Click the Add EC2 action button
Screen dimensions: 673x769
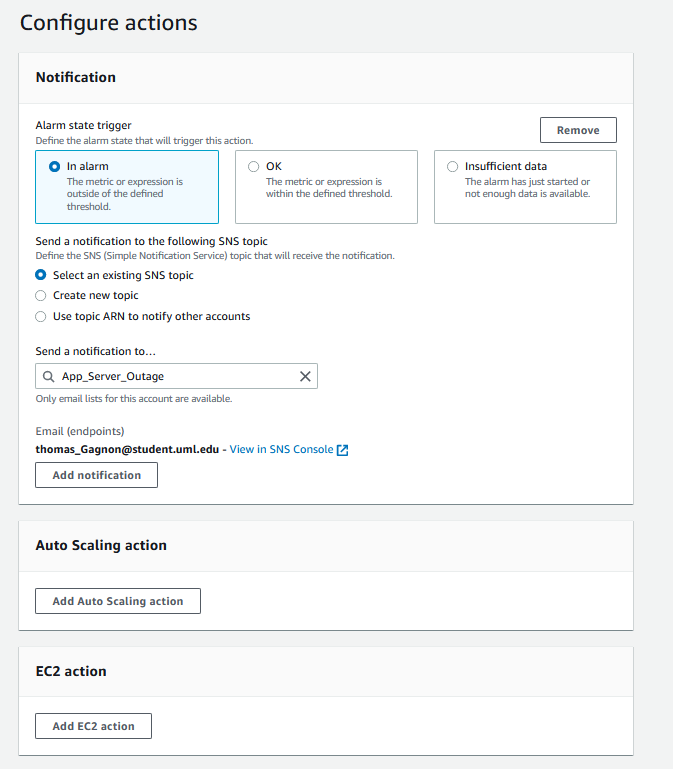93,726
